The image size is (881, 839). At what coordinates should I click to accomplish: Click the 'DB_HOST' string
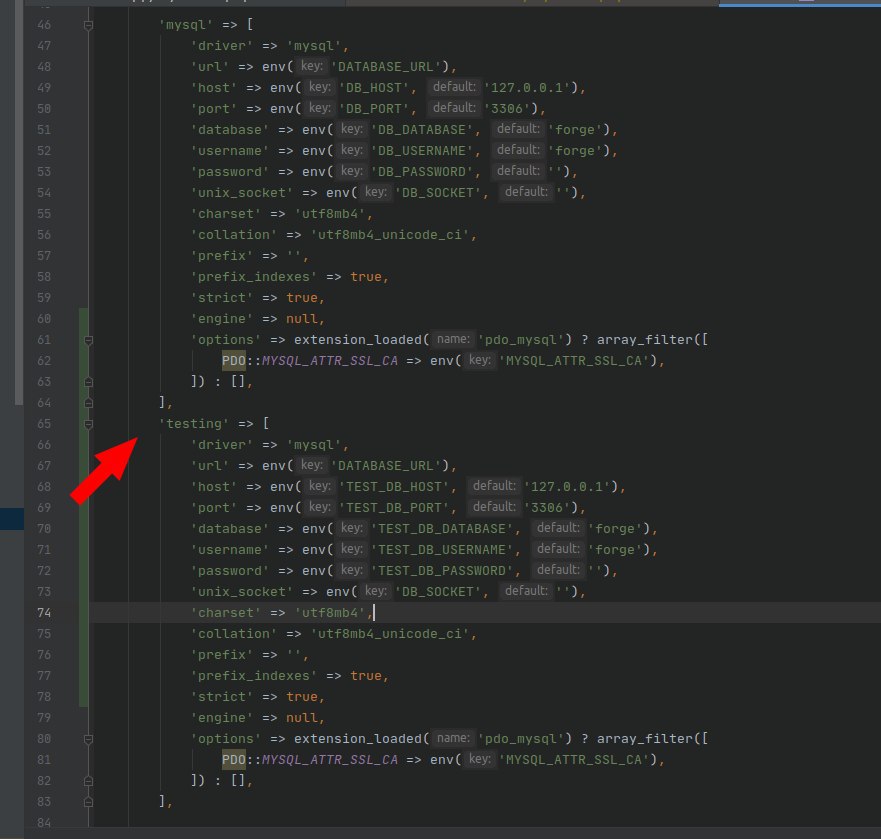374,88
